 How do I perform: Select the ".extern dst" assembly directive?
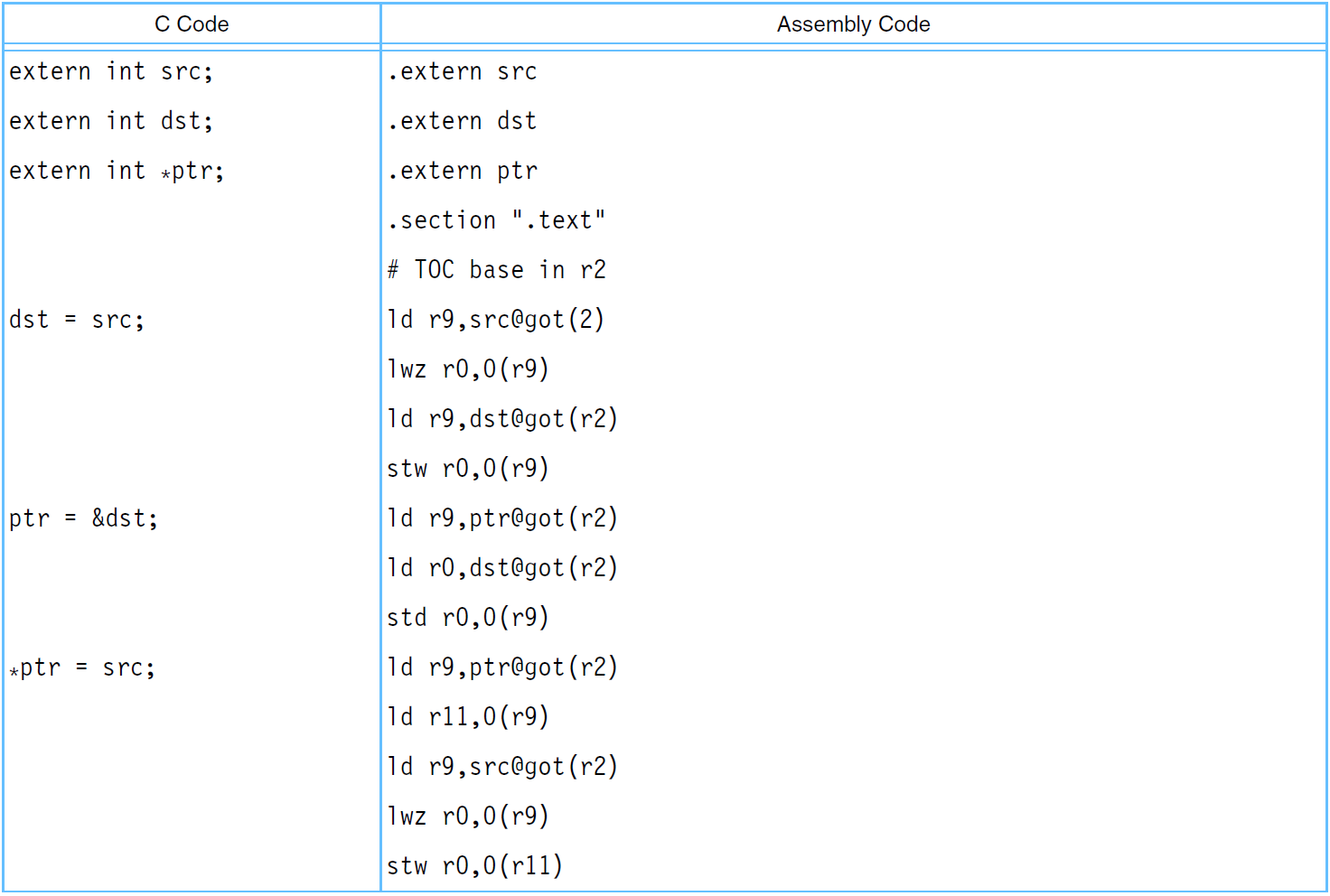pos(463,121)
